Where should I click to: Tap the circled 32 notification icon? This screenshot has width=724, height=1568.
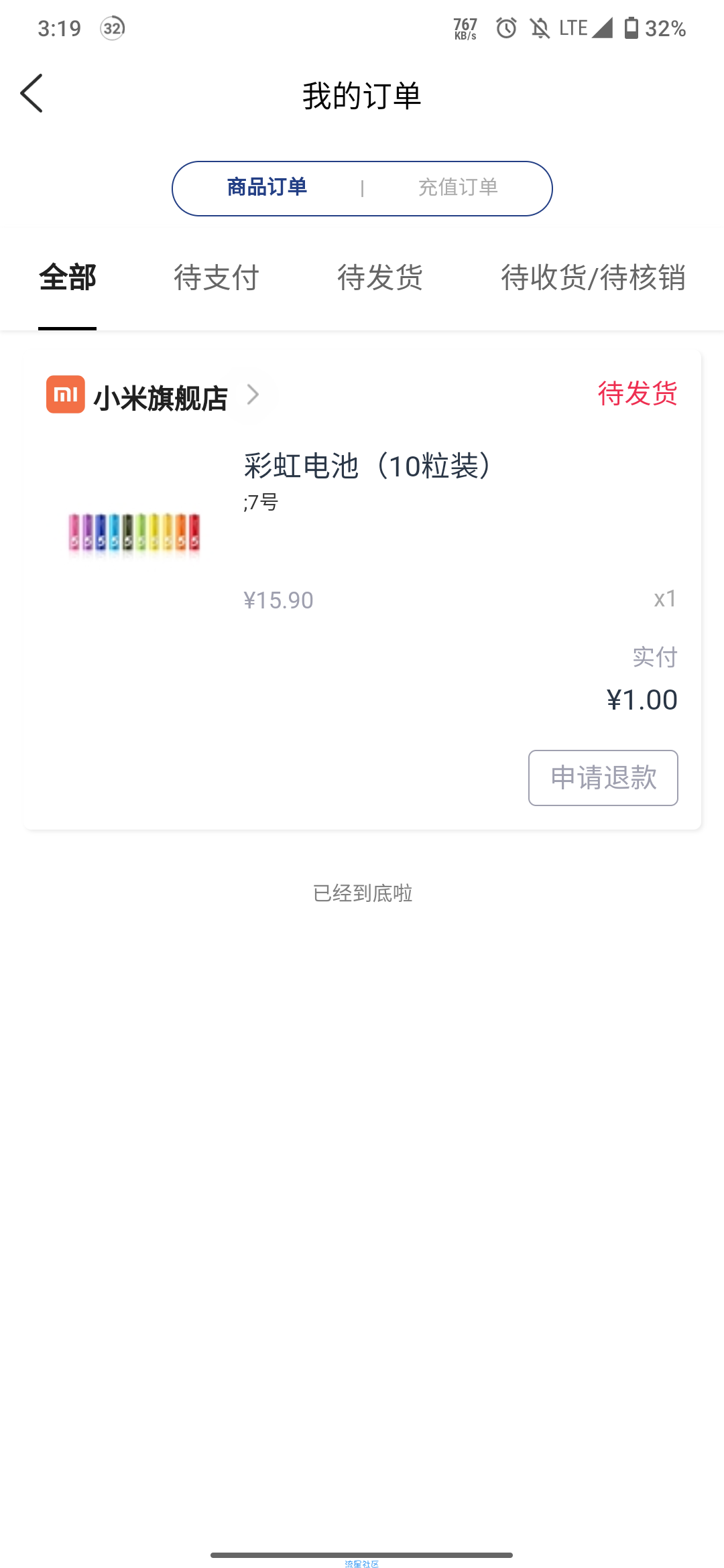point(113,28)
